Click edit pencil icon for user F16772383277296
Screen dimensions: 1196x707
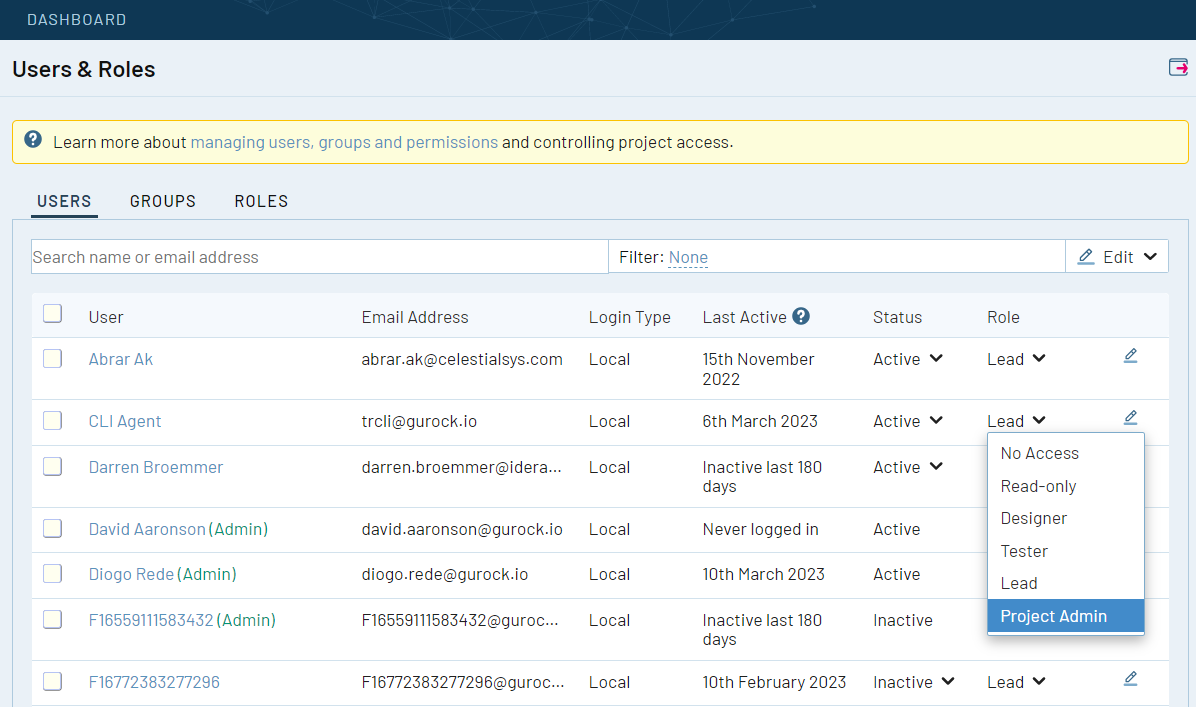click(x=1130, y=679)
